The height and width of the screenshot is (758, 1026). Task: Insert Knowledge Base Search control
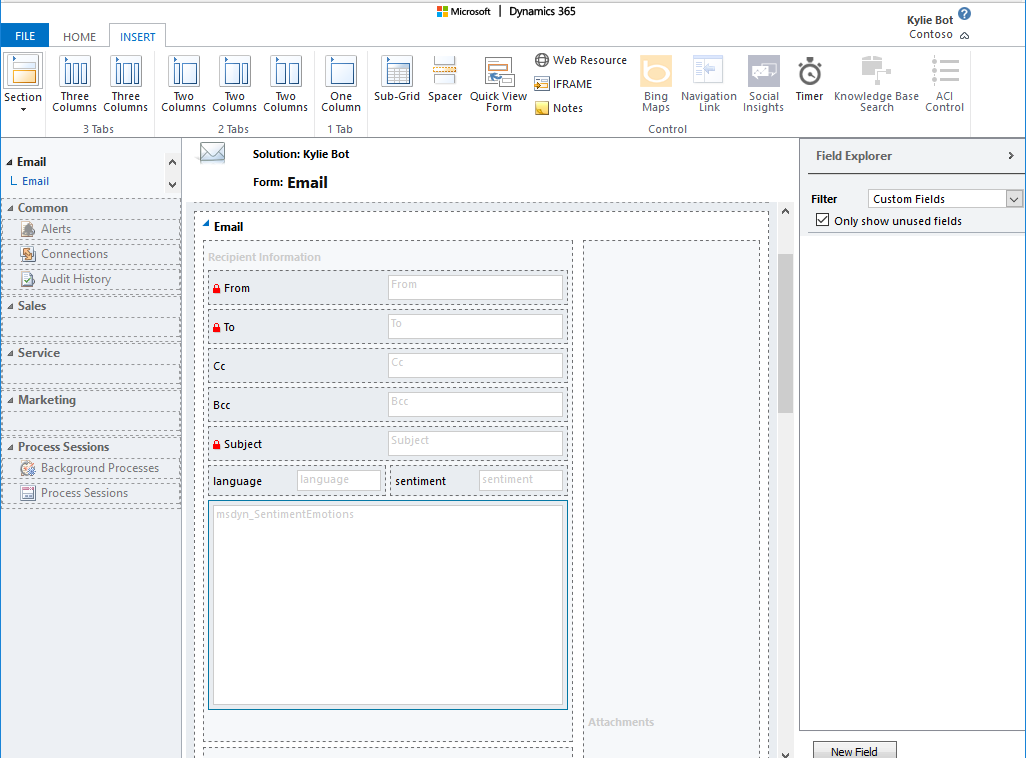click(876, 84)
